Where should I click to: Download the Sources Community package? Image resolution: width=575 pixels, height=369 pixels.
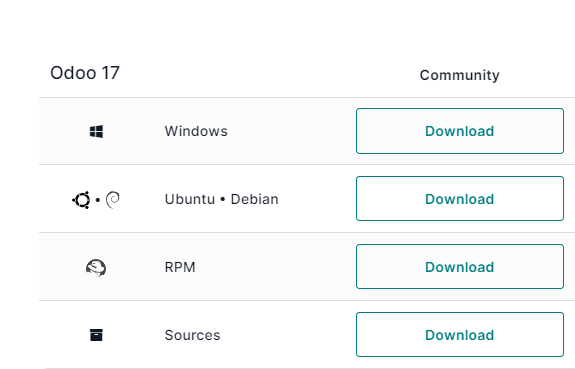coord(459,335)
